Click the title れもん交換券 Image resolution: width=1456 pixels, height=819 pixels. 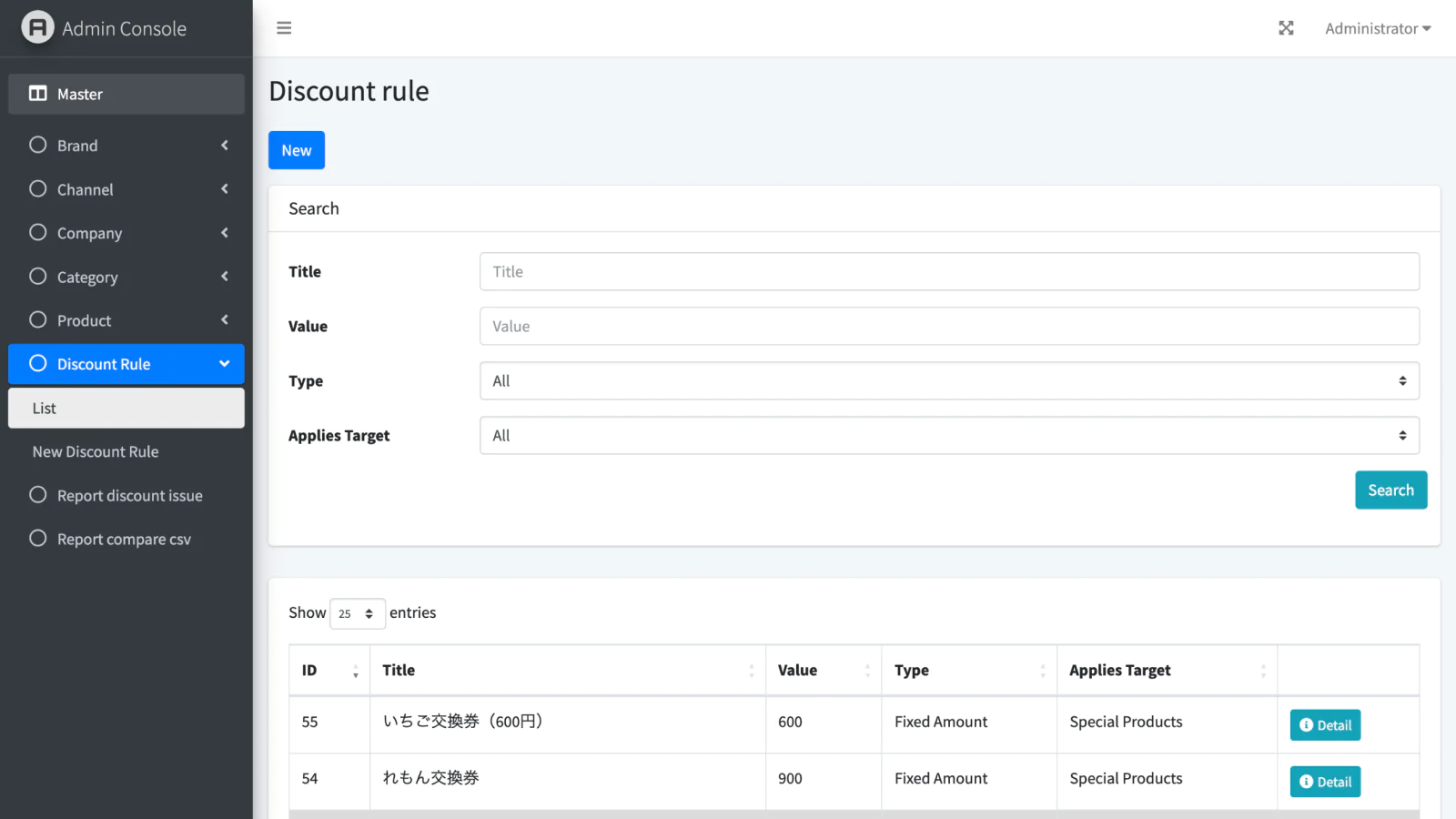click(x=430, y=777)
